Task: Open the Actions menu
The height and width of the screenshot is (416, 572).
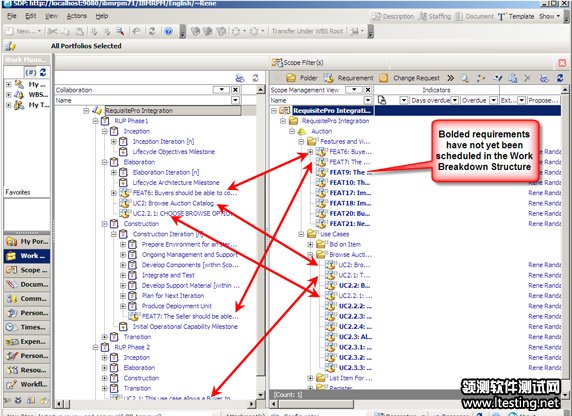Action: coord(77,16)
